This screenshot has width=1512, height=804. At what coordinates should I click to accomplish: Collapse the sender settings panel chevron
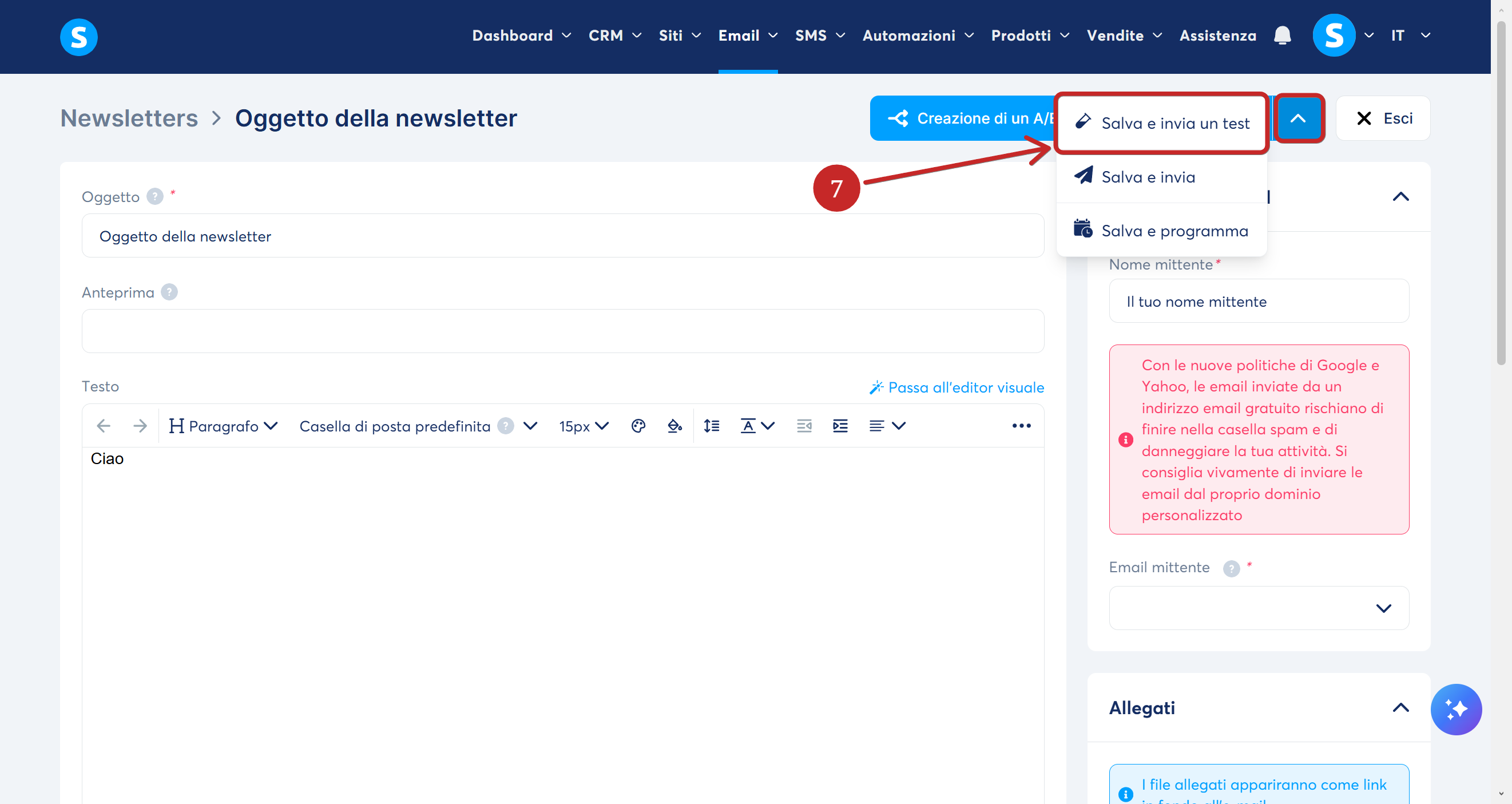pos(1400,196)
